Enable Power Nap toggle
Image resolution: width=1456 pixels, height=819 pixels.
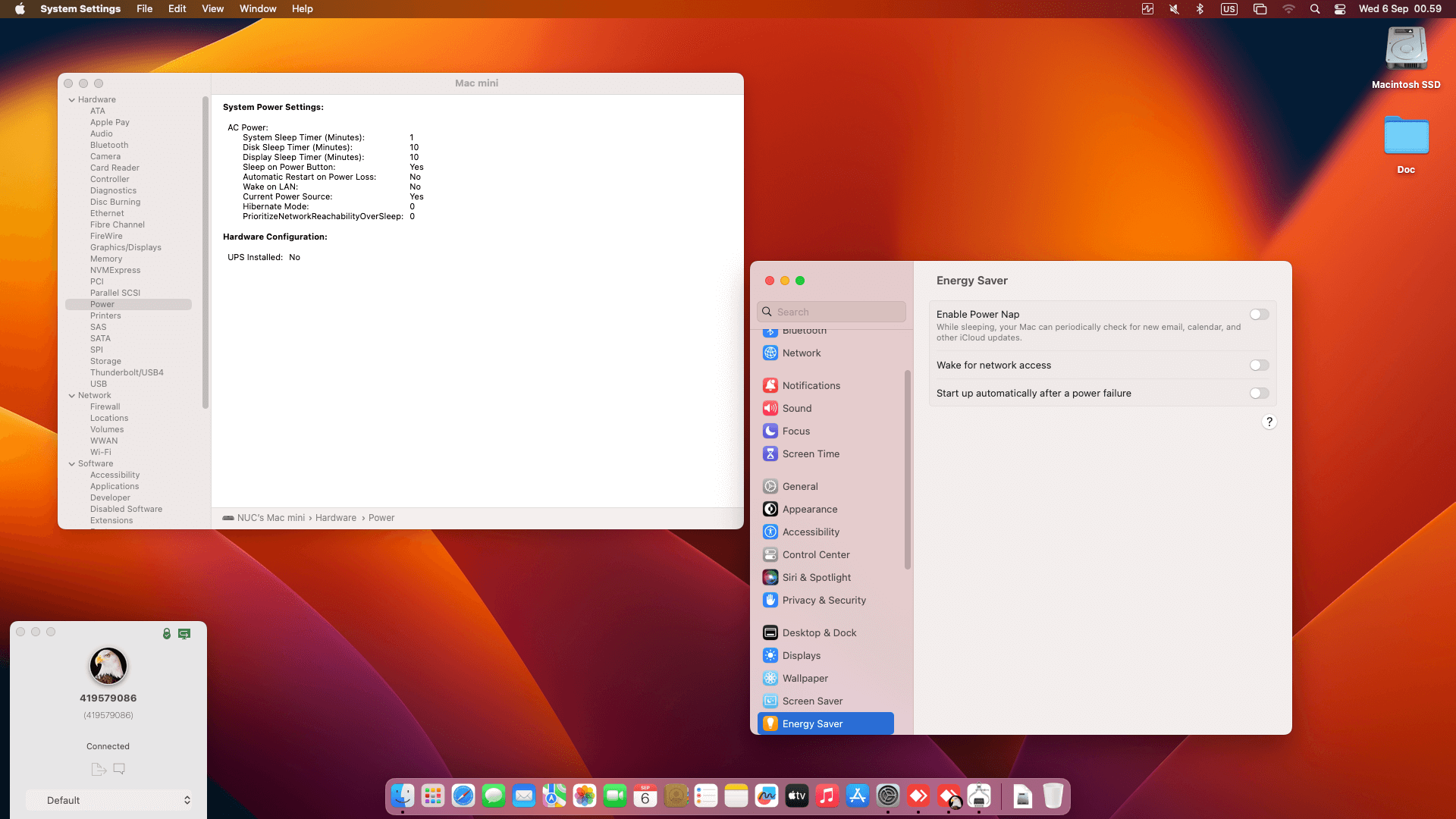tap(1259, 314)
